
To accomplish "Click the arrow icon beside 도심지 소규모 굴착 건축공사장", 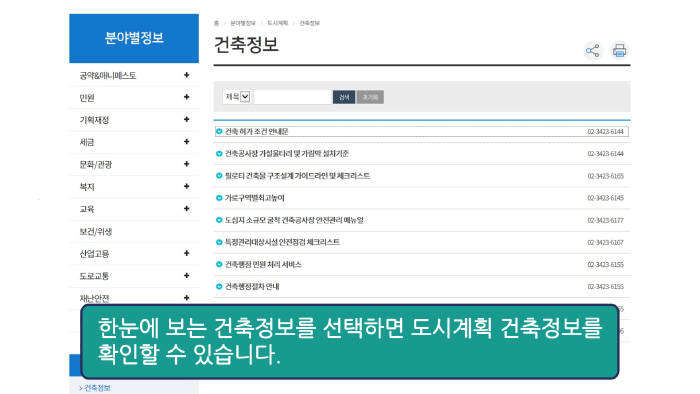I will [219, 220].
